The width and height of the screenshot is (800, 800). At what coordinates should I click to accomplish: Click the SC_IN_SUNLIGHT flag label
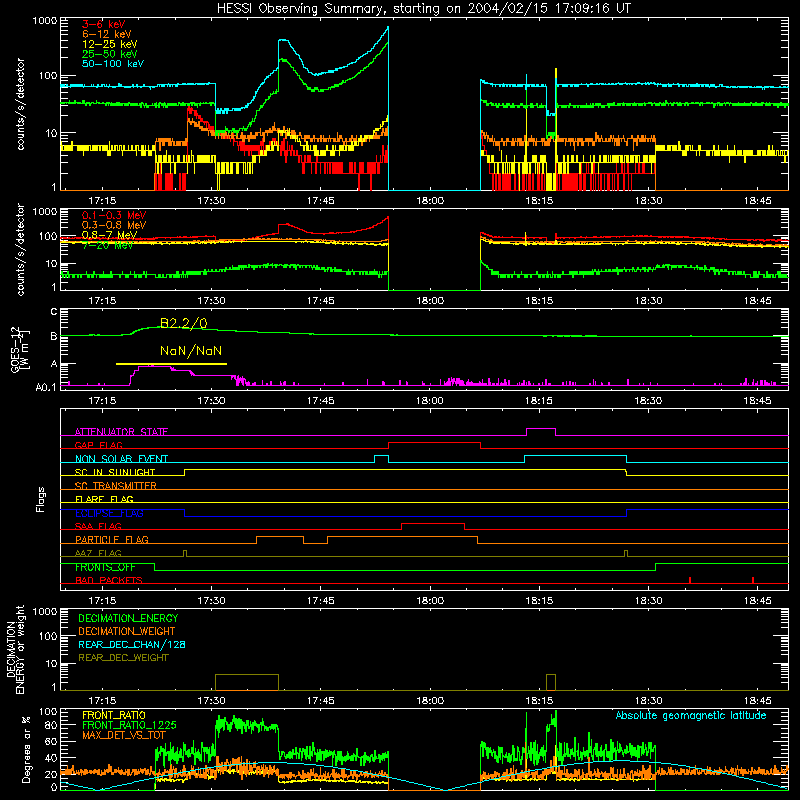coord(115,472)
